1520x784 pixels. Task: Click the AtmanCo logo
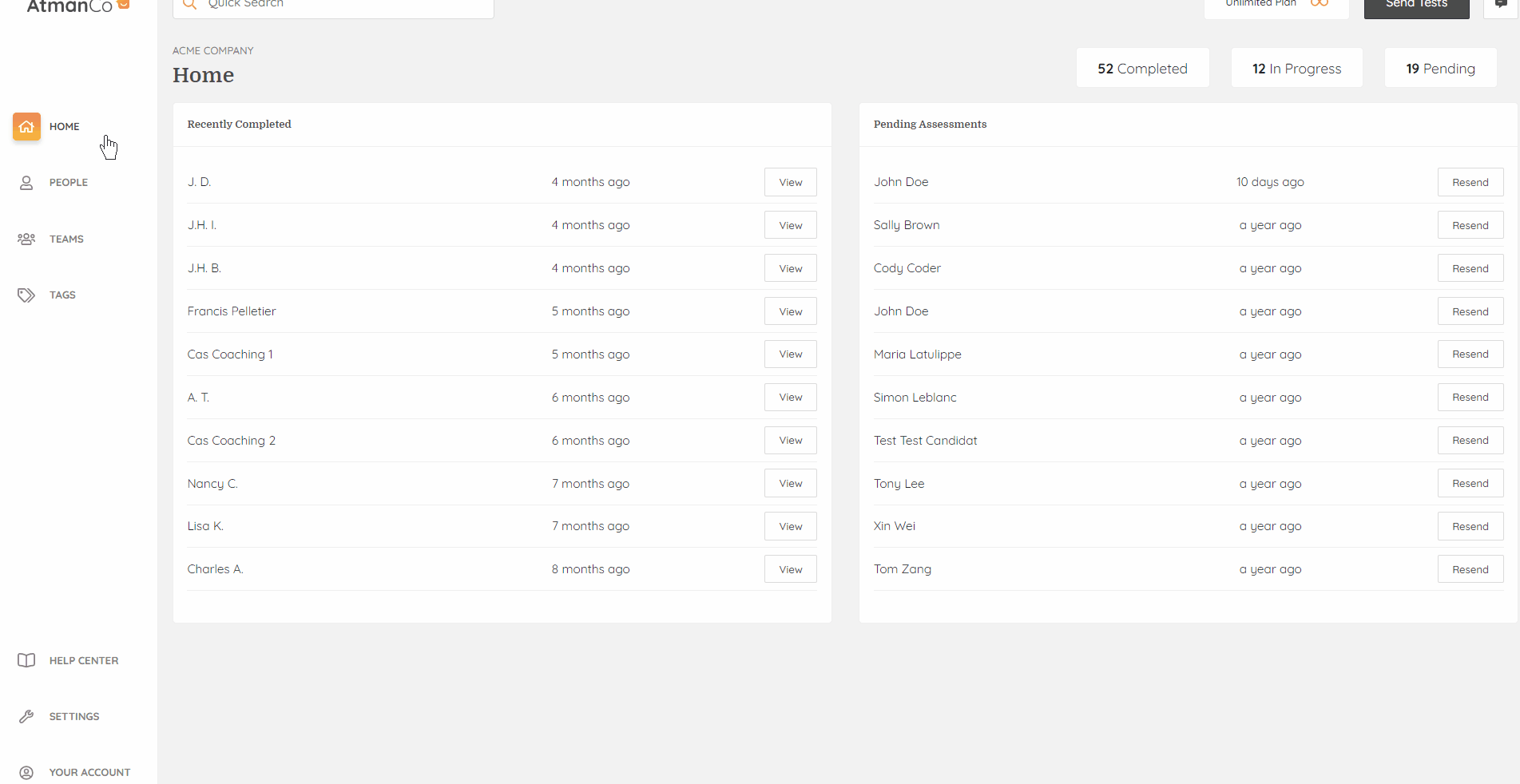tap(77, 6)
